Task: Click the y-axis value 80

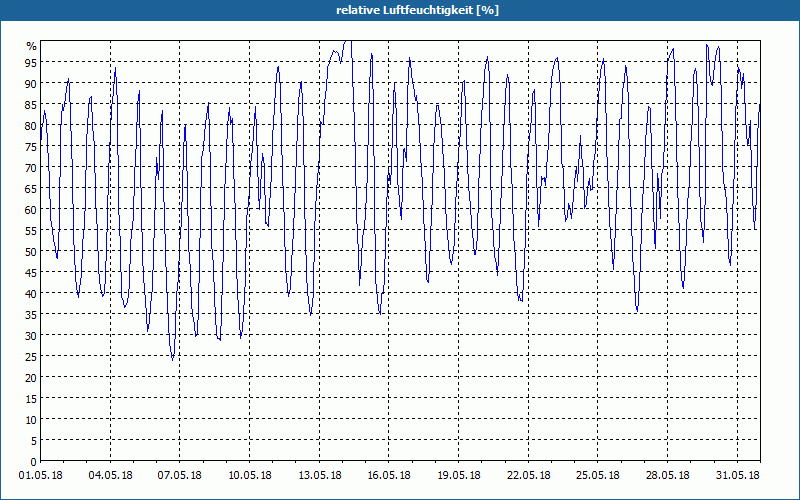Action: [31, 126]
